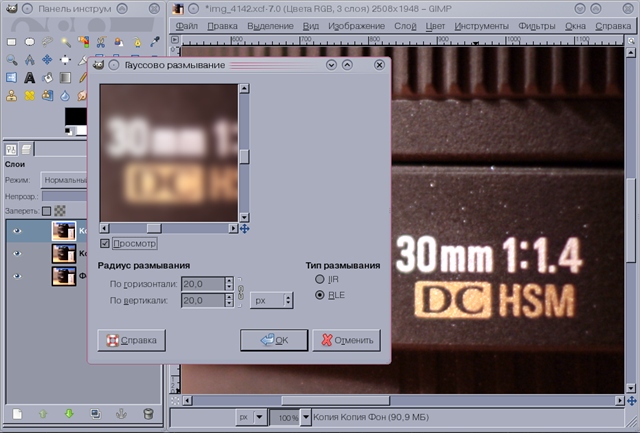Select the Rectangle Select tool
Image resolution: width=640 pixels, height=433 pixels.
click(x=11, y=42)
